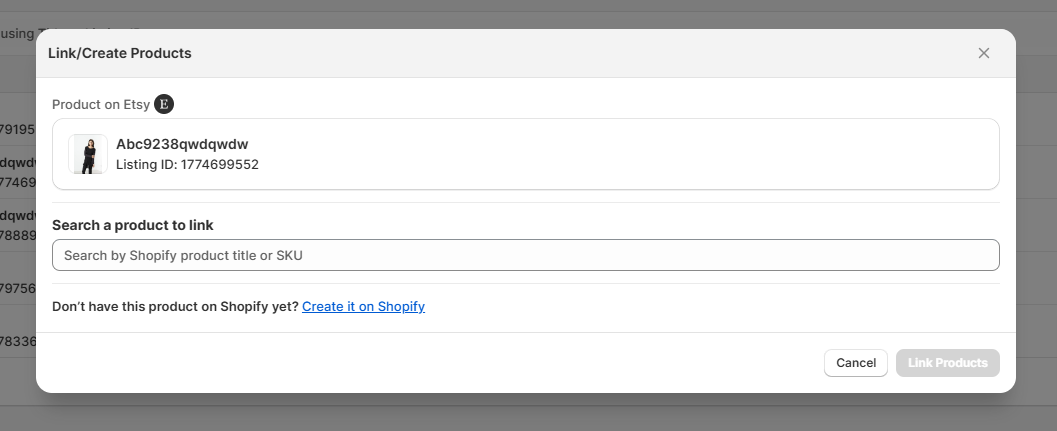Click background row ending in 79195

click(x=18, y=130)
